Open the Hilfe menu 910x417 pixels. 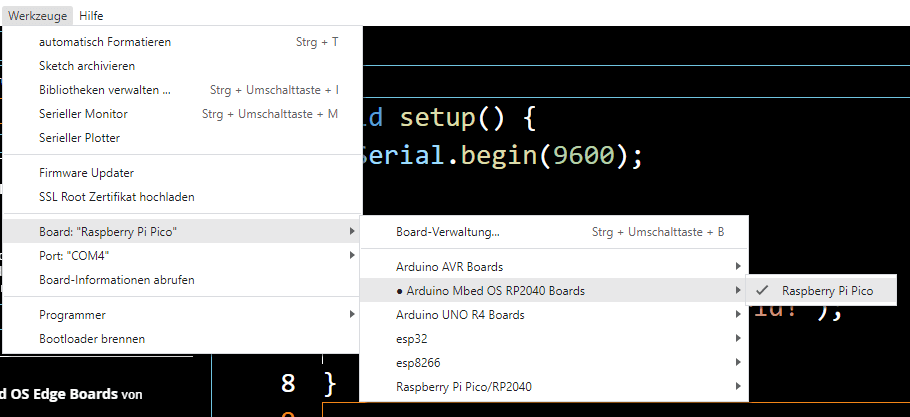click(x=91, y=16)
